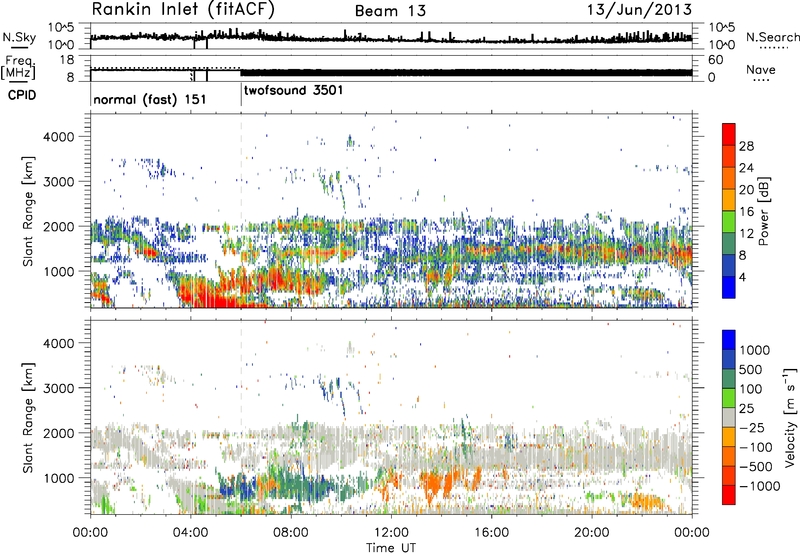Click the '3000' tick on the power panel

(58, 182)
